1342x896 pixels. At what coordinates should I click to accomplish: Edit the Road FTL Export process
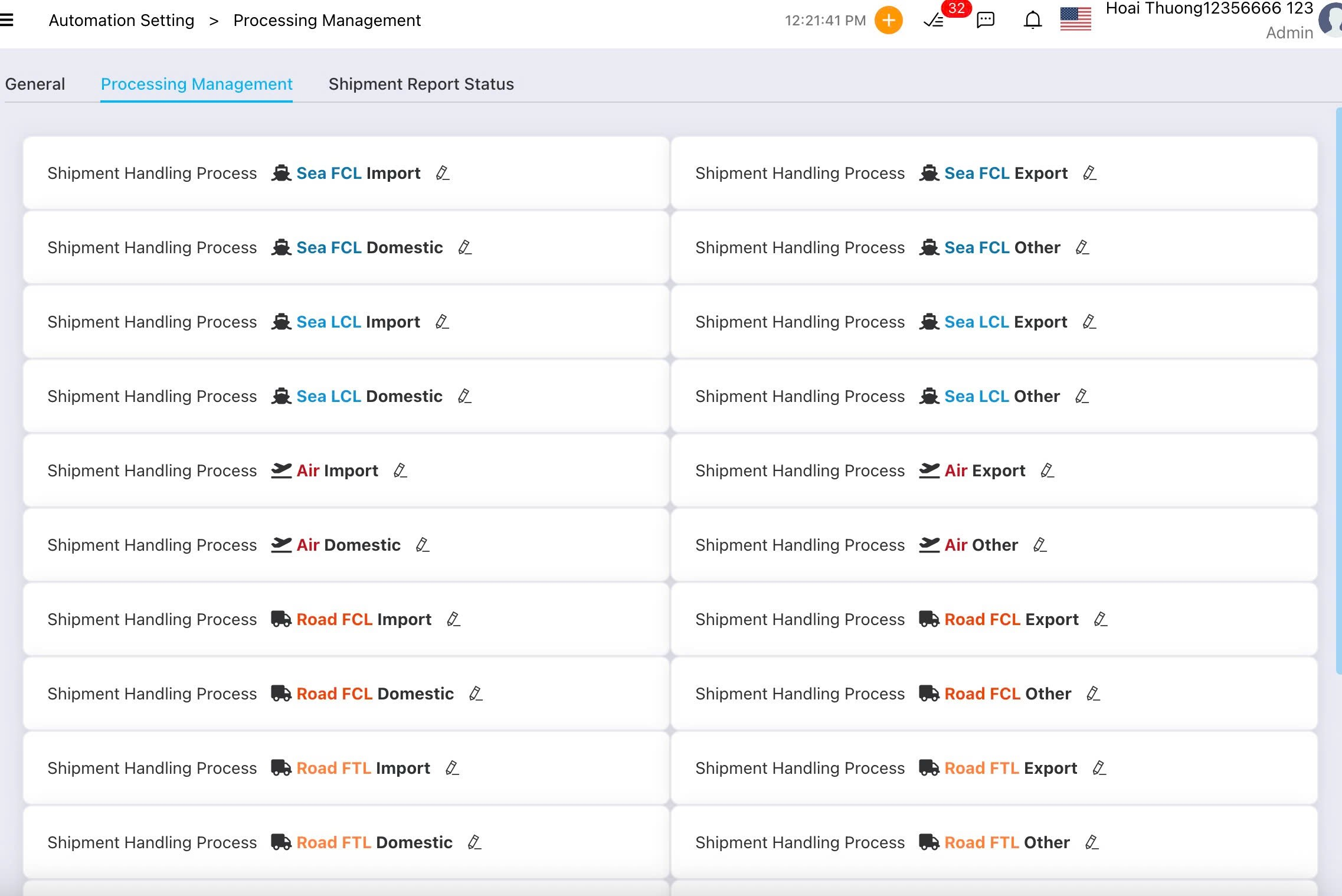[1099, 769]
